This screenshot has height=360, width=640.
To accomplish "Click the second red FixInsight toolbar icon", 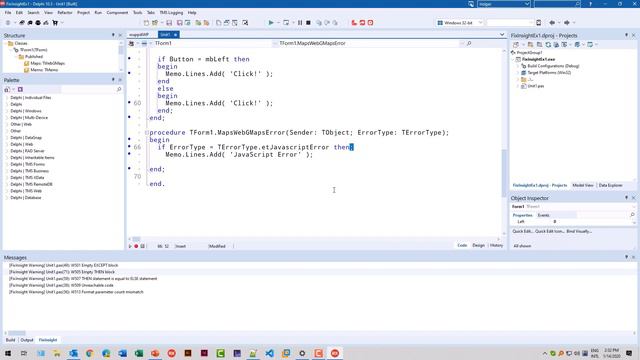I will [x=362, y=23].
